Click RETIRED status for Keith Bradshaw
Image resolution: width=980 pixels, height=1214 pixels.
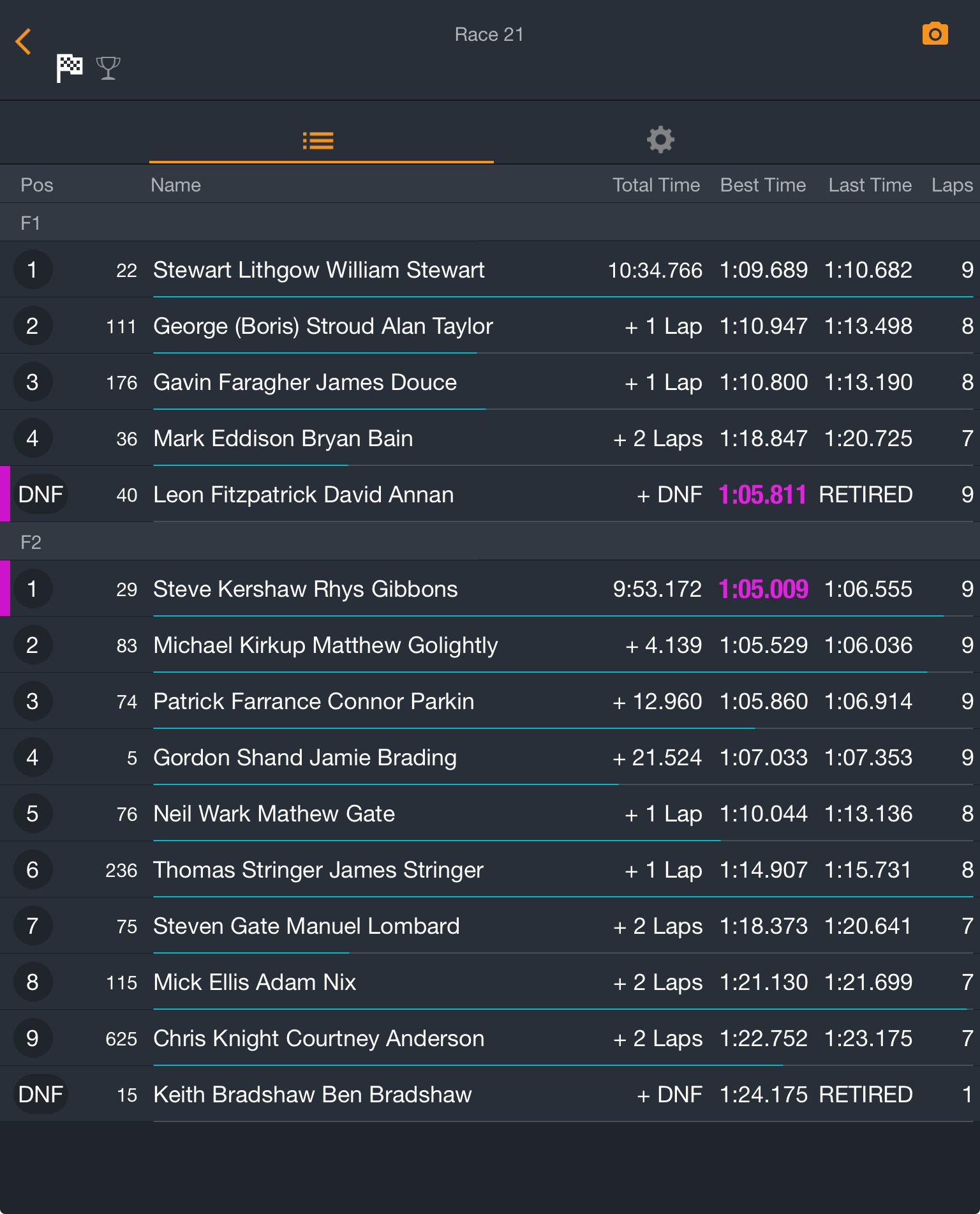tap(866, 1095)
